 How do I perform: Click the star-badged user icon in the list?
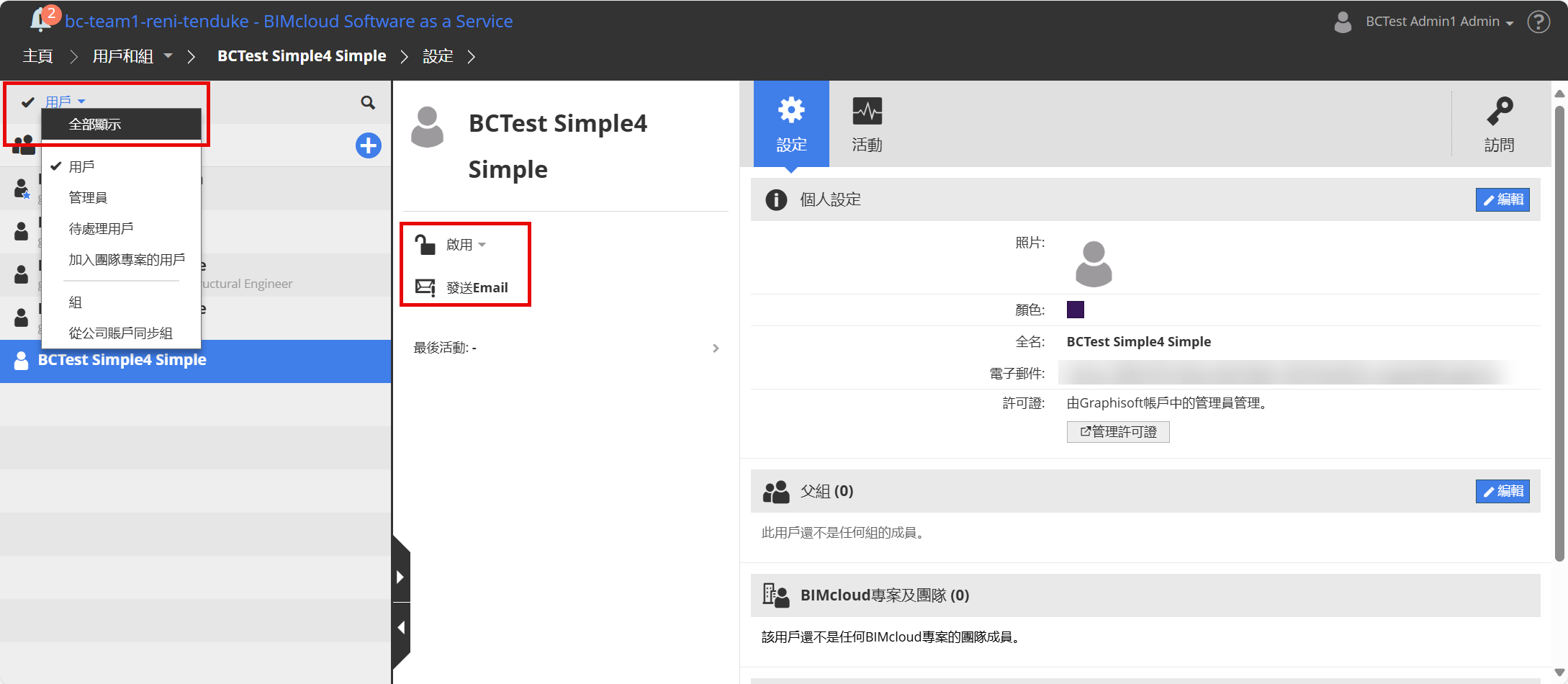click(x=22, y=189)
